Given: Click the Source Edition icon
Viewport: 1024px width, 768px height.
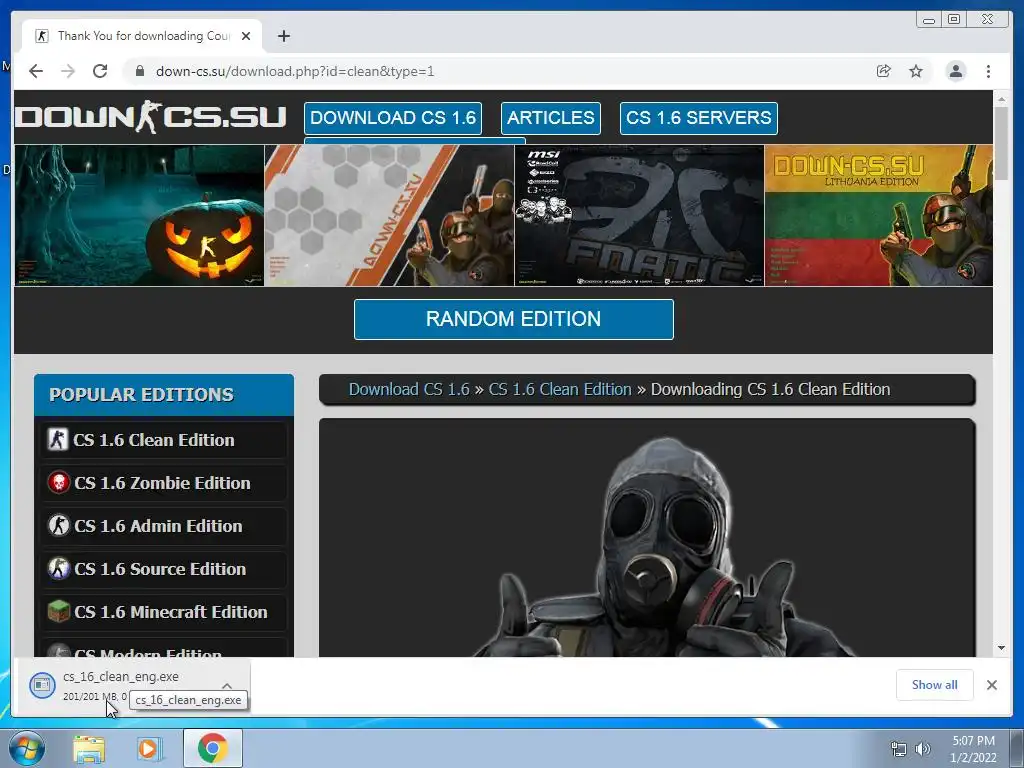Looking at the screenshot, I should pos(59,569).
